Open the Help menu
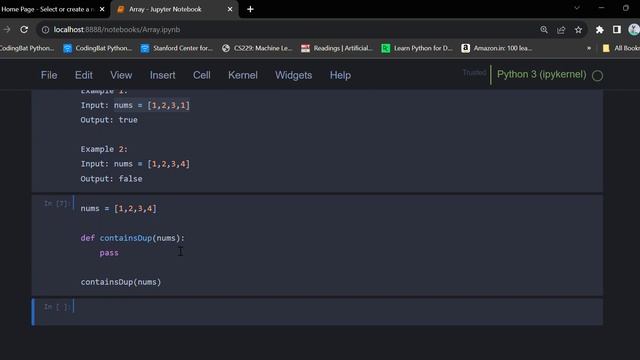The width and height of the screenshot is (640, 360). pos(340,75)
